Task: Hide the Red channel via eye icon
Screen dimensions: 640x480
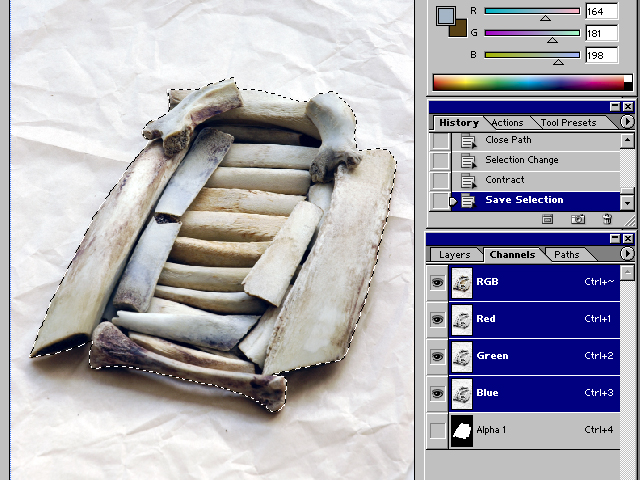Action: [437, 319]
